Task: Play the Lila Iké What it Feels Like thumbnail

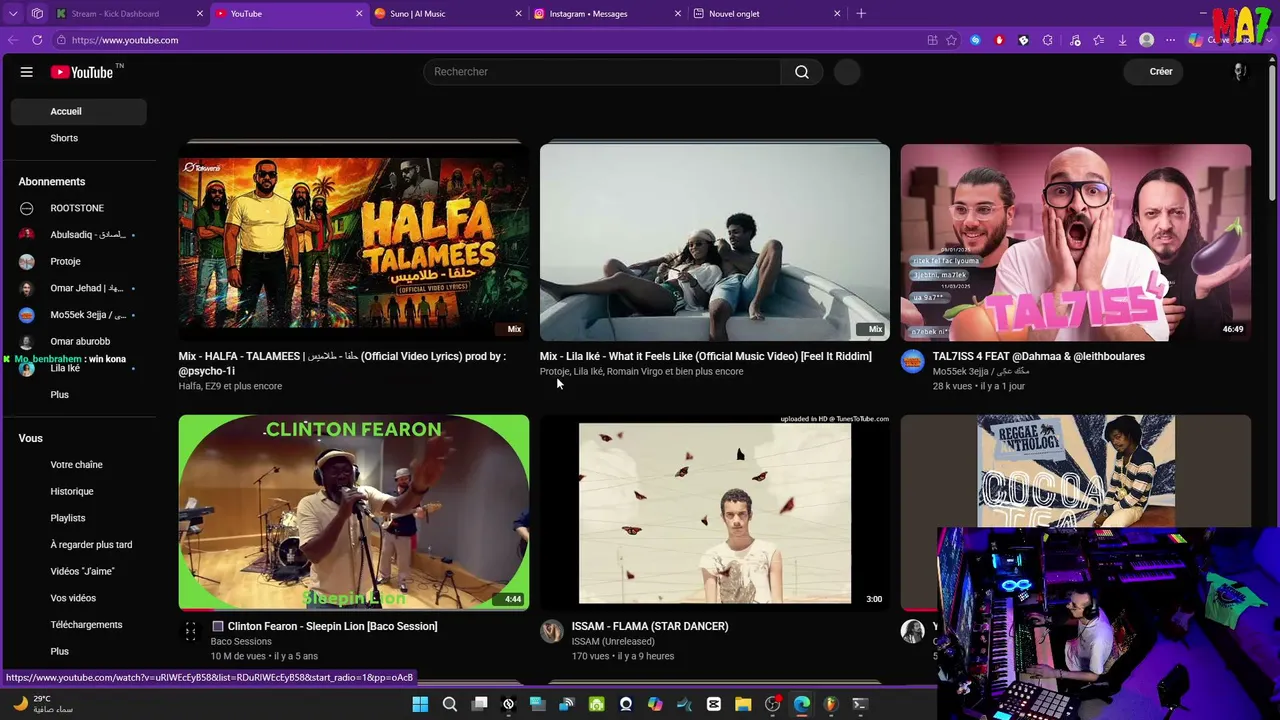Action: tap(715, 243)
